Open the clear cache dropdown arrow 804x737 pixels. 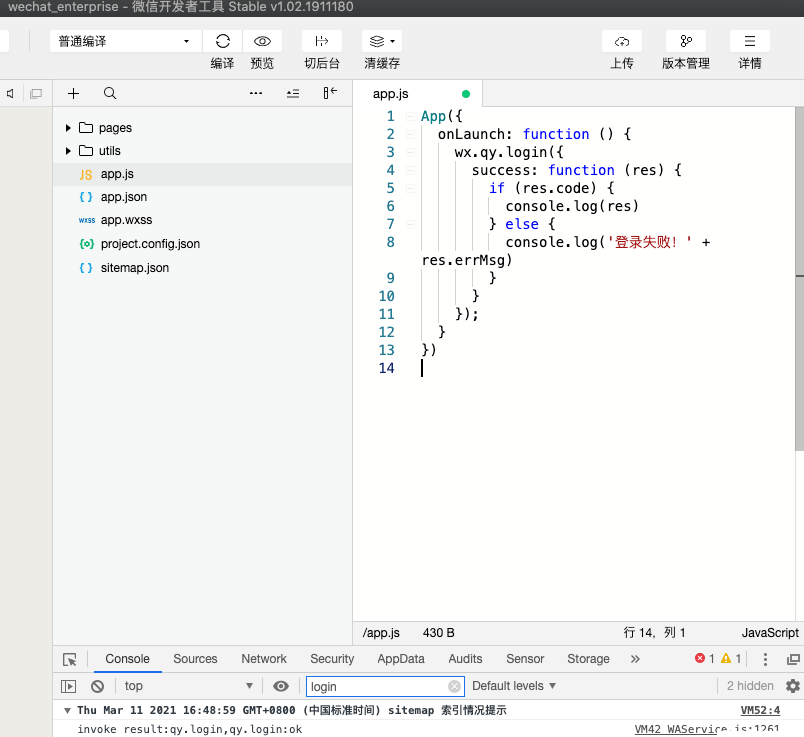(392, 41)
